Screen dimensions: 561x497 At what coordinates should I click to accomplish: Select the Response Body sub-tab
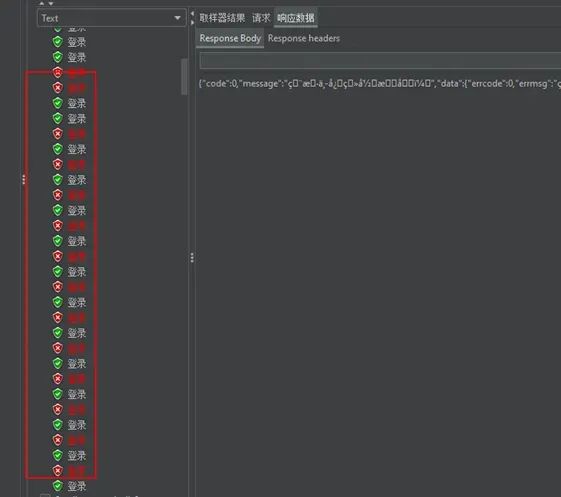click(x=230, y=38)
